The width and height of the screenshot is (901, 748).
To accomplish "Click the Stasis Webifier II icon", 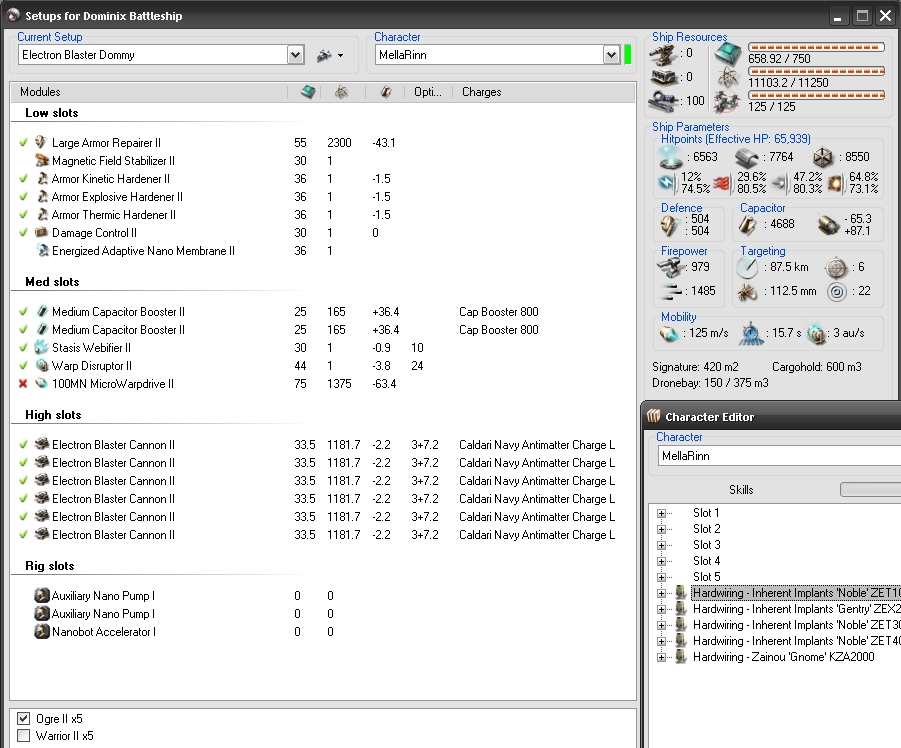I will pos(42,348).
